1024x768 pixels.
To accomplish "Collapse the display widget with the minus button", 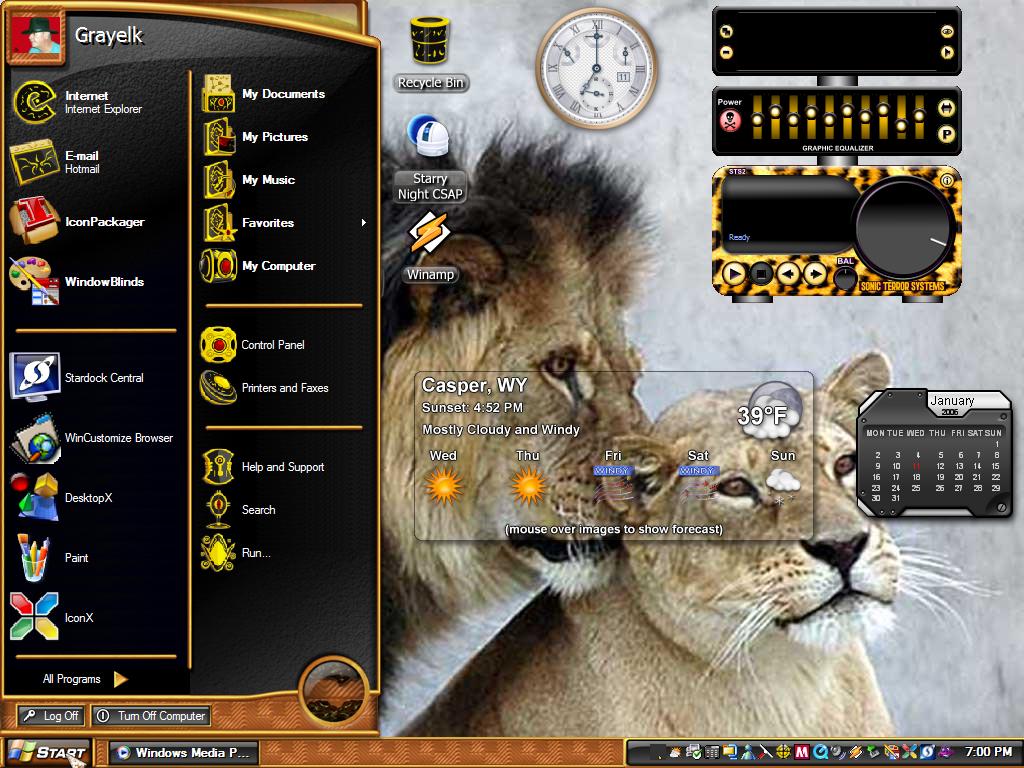I will 726,52.
